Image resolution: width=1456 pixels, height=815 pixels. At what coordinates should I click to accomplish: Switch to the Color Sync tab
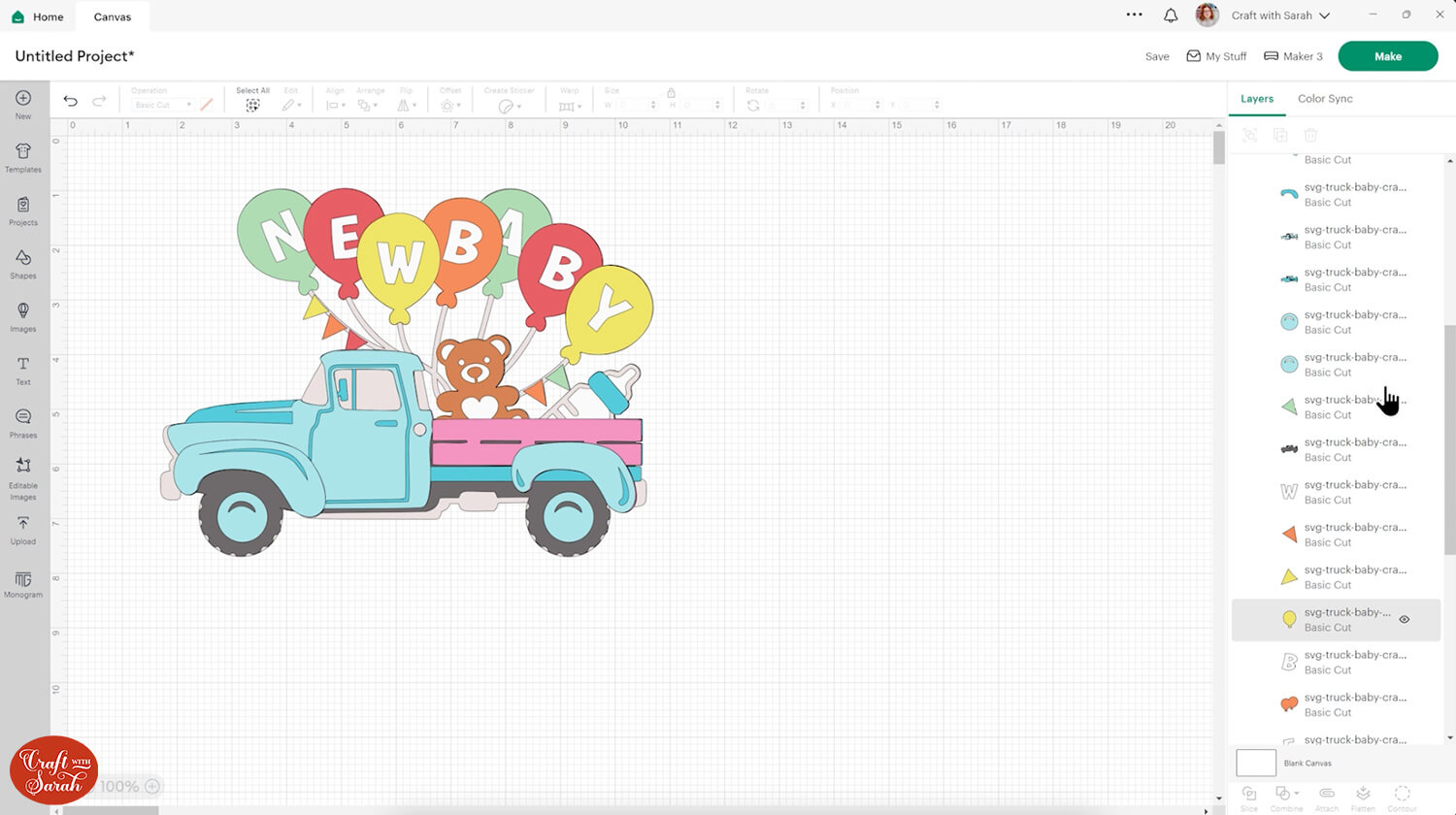[x=1325, y=98]
